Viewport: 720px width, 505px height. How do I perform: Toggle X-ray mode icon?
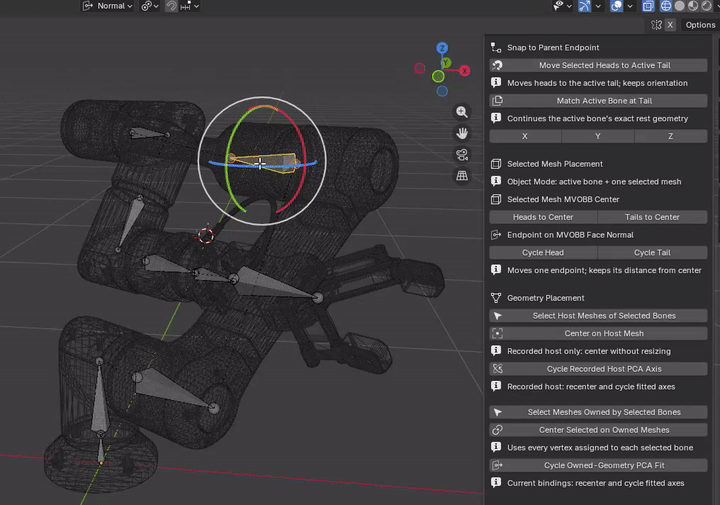648,6
